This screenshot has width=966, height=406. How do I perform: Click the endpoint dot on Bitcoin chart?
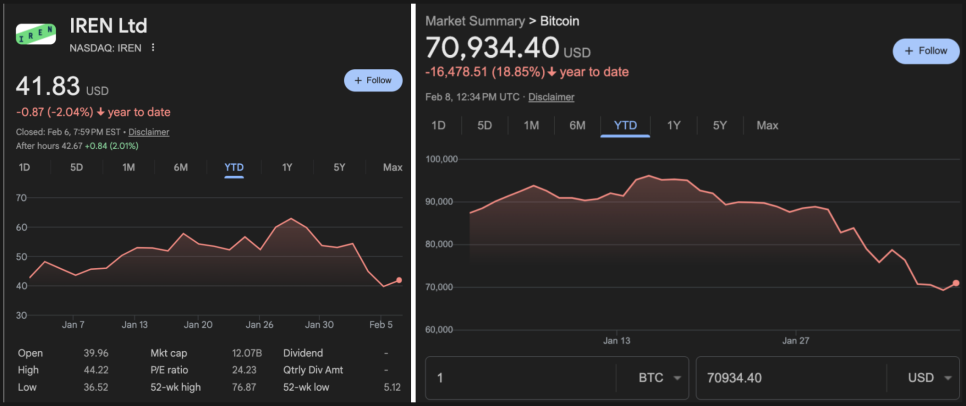point(956,283)
